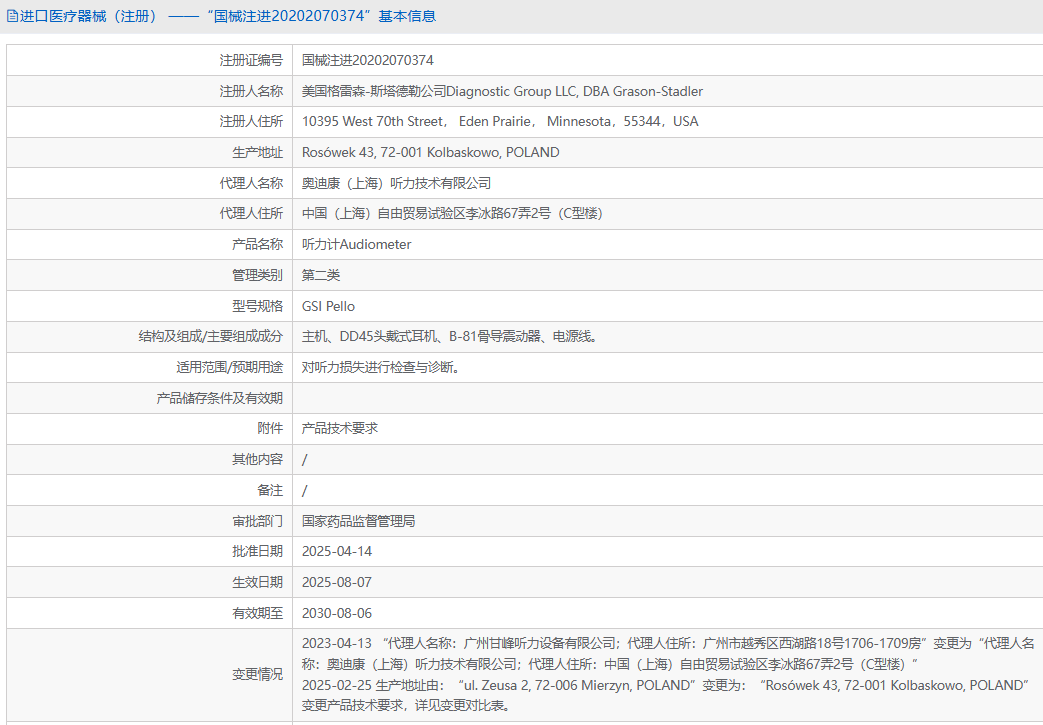Viewport: 1043px width, 725px height.
Task: Open the '产品技术要求' attachment
Action: pyautogui.click(x=340, y=428)
